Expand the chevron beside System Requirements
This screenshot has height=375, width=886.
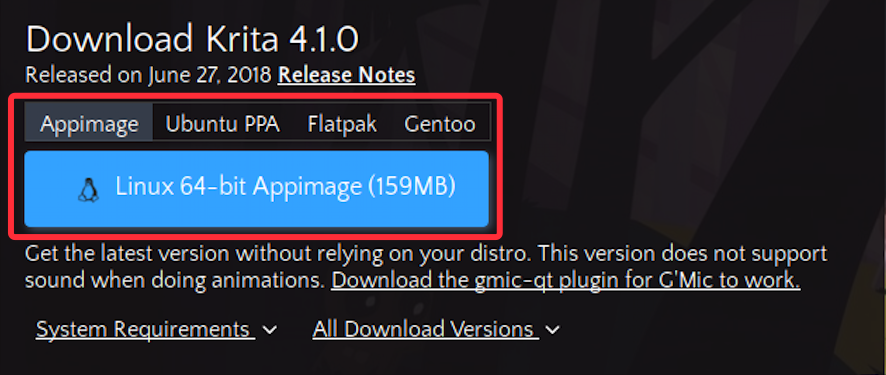tap(271, 330)
